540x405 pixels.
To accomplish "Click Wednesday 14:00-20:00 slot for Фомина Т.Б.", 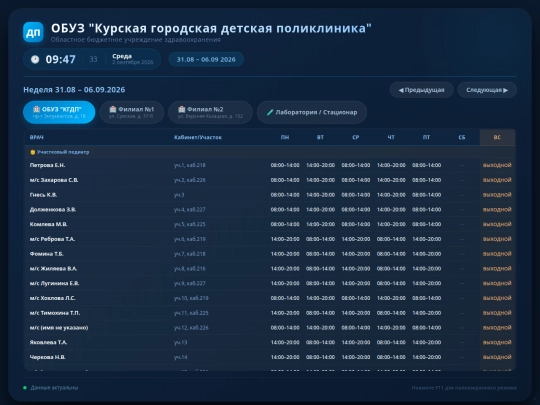I will [x=356, y=254].
